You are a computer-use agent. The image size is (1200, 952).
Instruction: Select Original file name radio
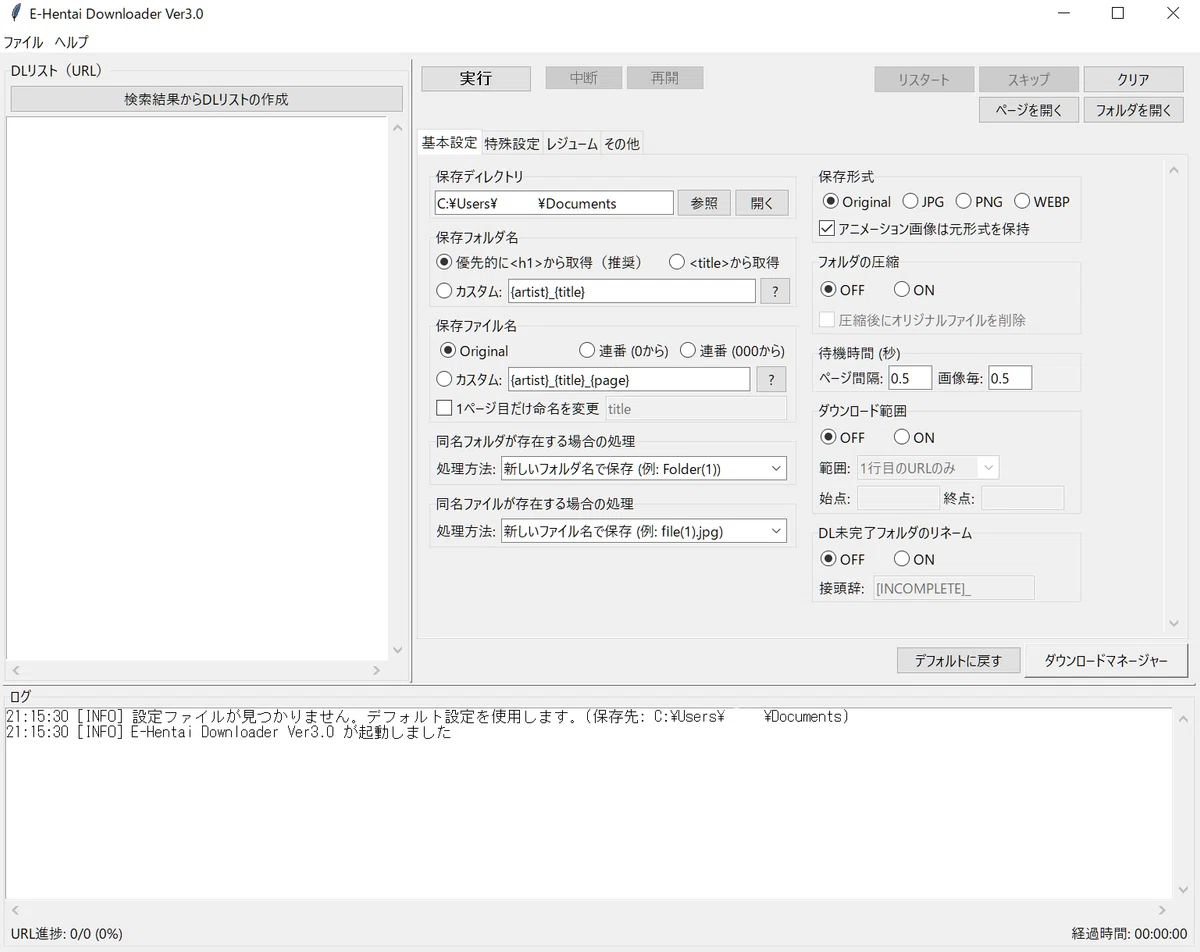[474, 351]
